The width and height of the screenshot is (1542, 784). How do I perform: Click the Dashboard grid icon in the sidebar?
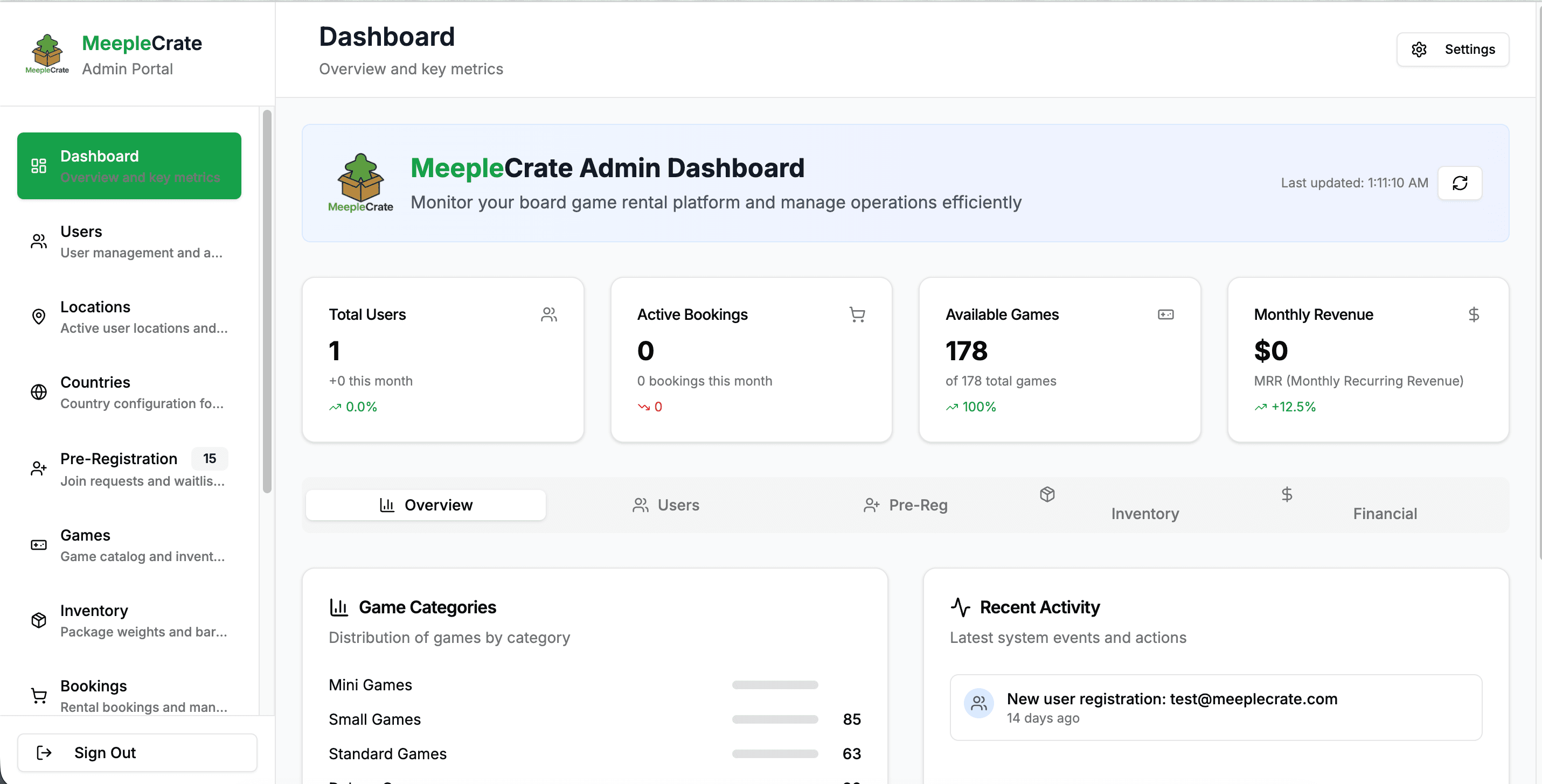coord(39,166)
